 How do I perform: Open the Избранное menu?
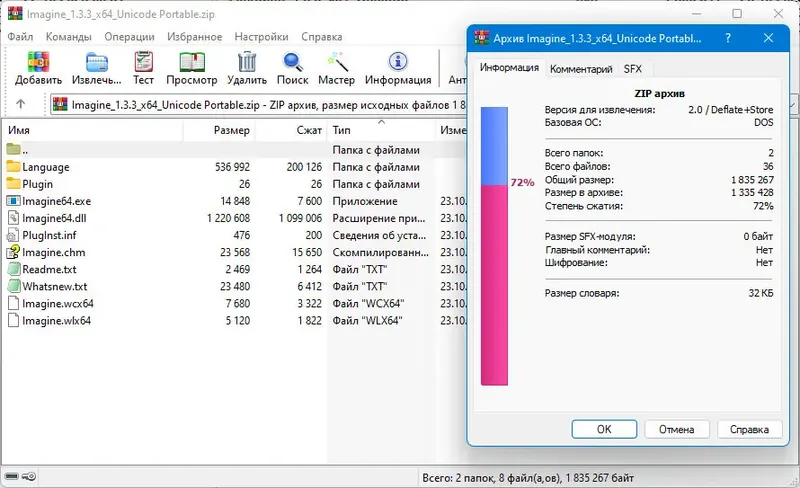(194, 37)
